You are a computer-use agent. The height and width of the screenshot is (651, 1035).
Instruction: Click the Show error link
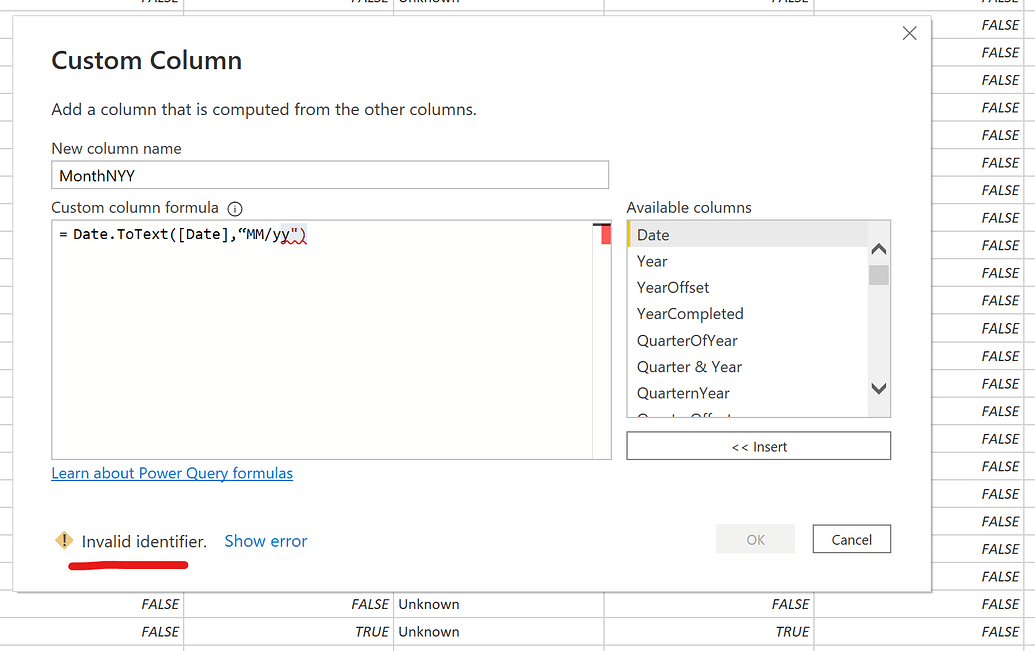click(265, 541)
